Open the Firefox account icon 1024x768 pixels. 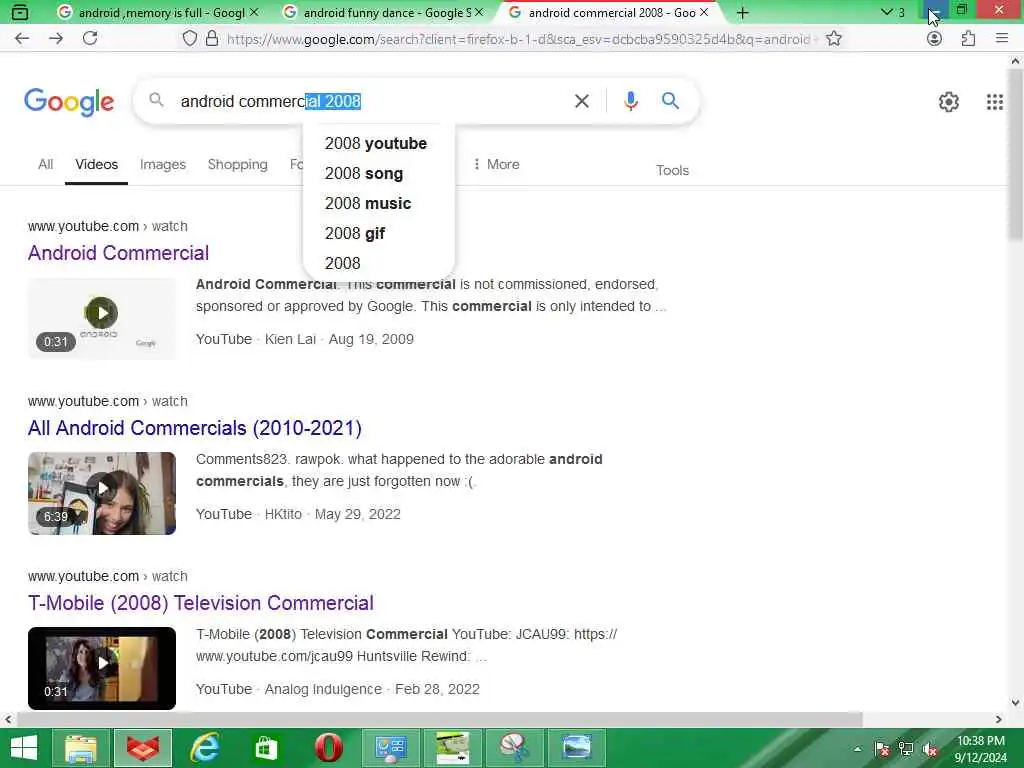pyautogui.click(x=935, y=39)
